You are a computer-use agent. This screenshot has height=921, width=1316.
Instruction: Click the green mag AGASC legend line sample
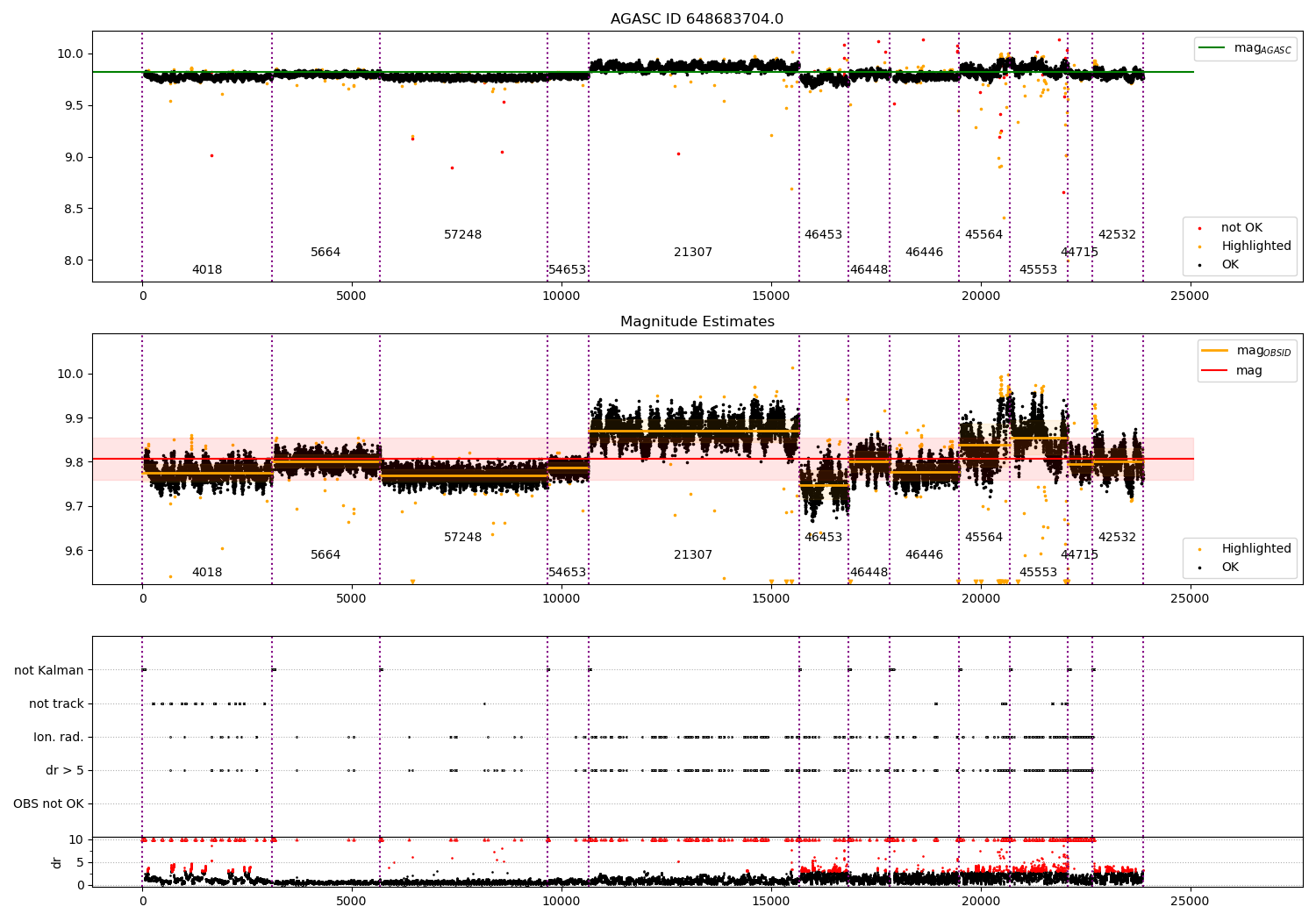pos(1212,48)
